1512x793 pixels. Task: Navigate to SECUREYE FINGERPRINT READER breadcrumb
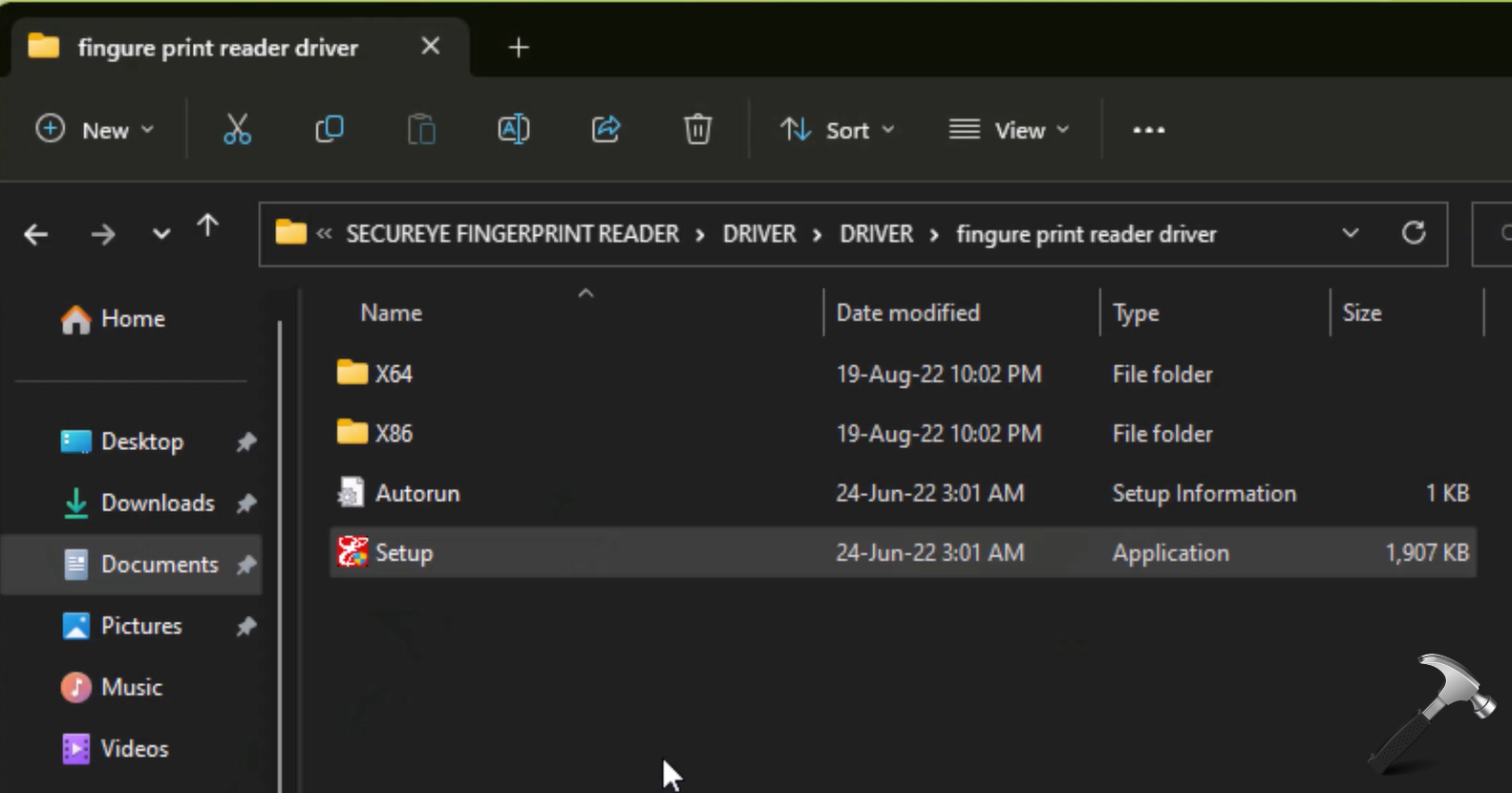(x=512, y=234)
